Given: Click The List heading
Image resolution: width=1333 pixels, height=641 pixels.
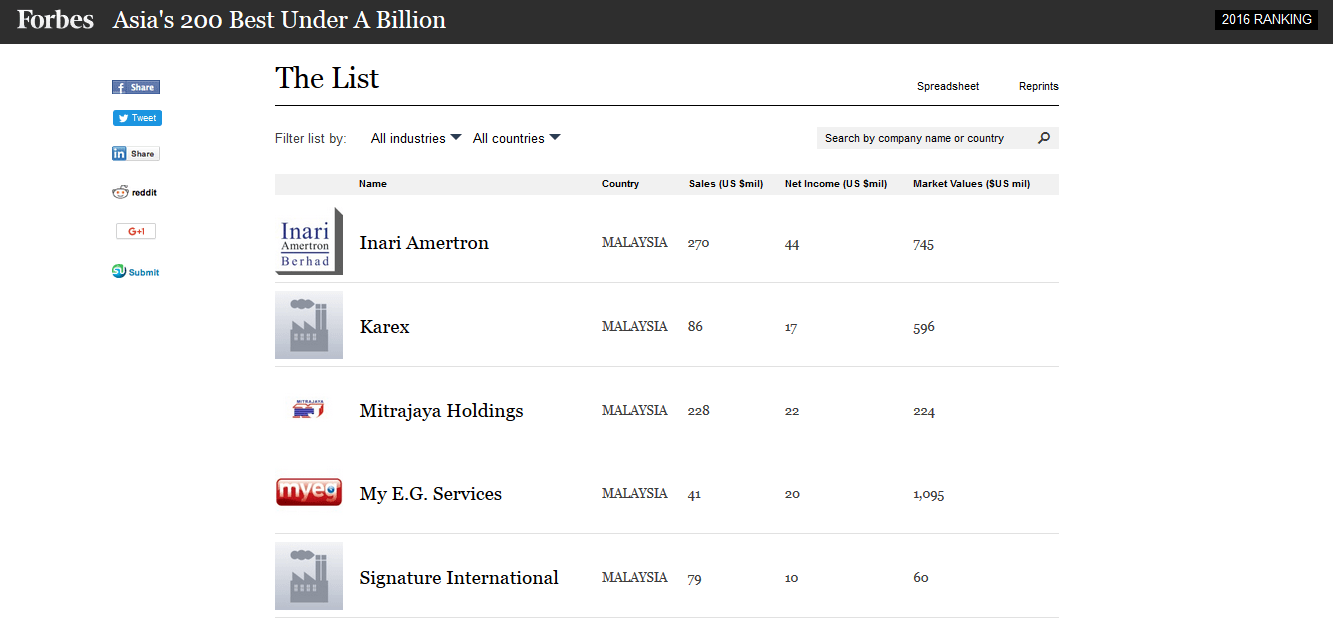Looking at the screenshot, I should pos(327,78).
